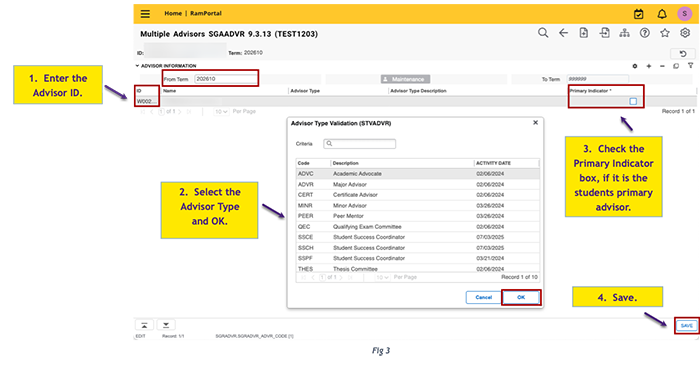Viewport: 700px width, 368px height.
Task: Click the SAVE button
Action: point(687,326)
